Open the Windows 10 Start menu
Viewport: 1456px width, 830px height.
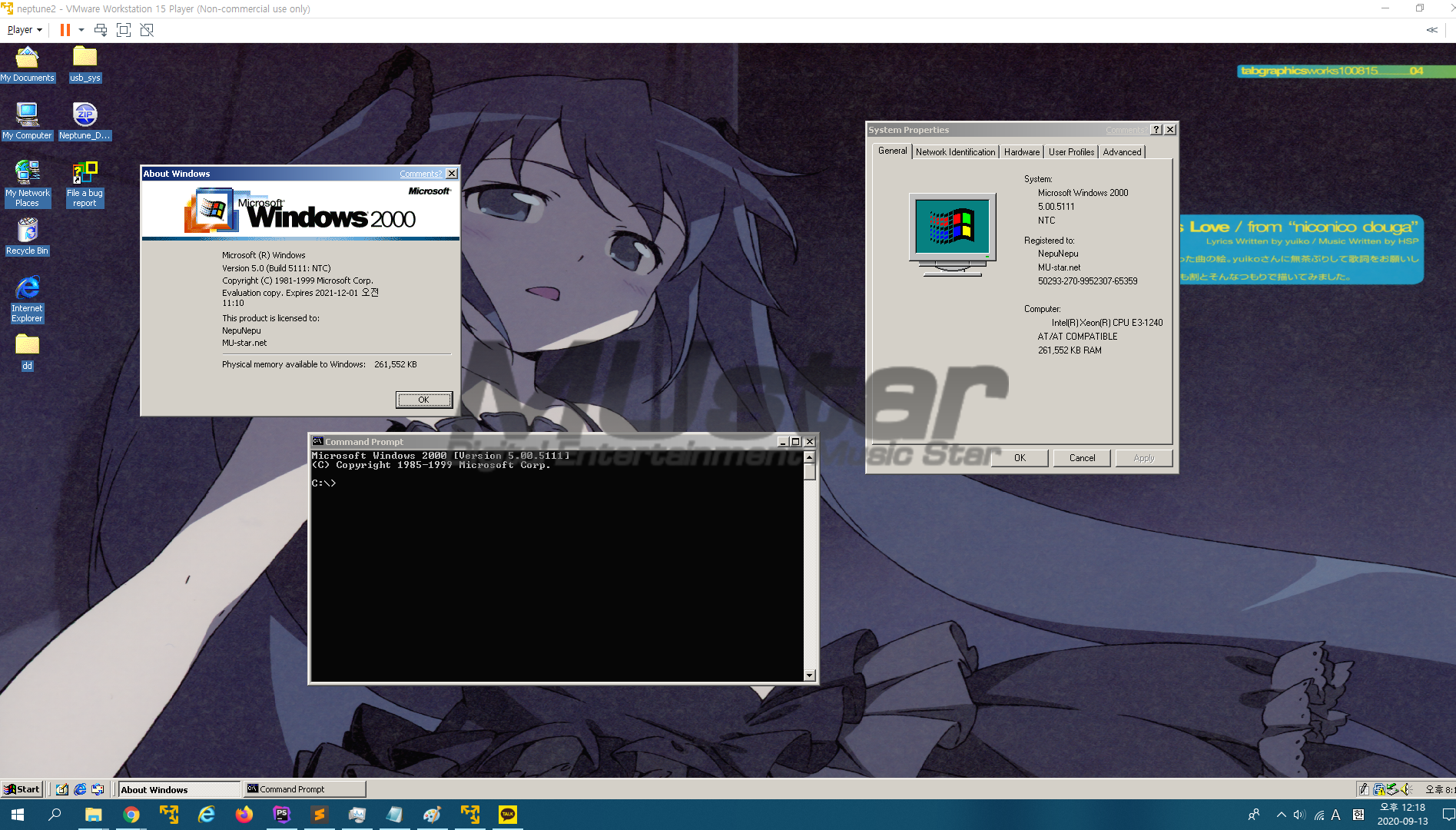point(18,815)
